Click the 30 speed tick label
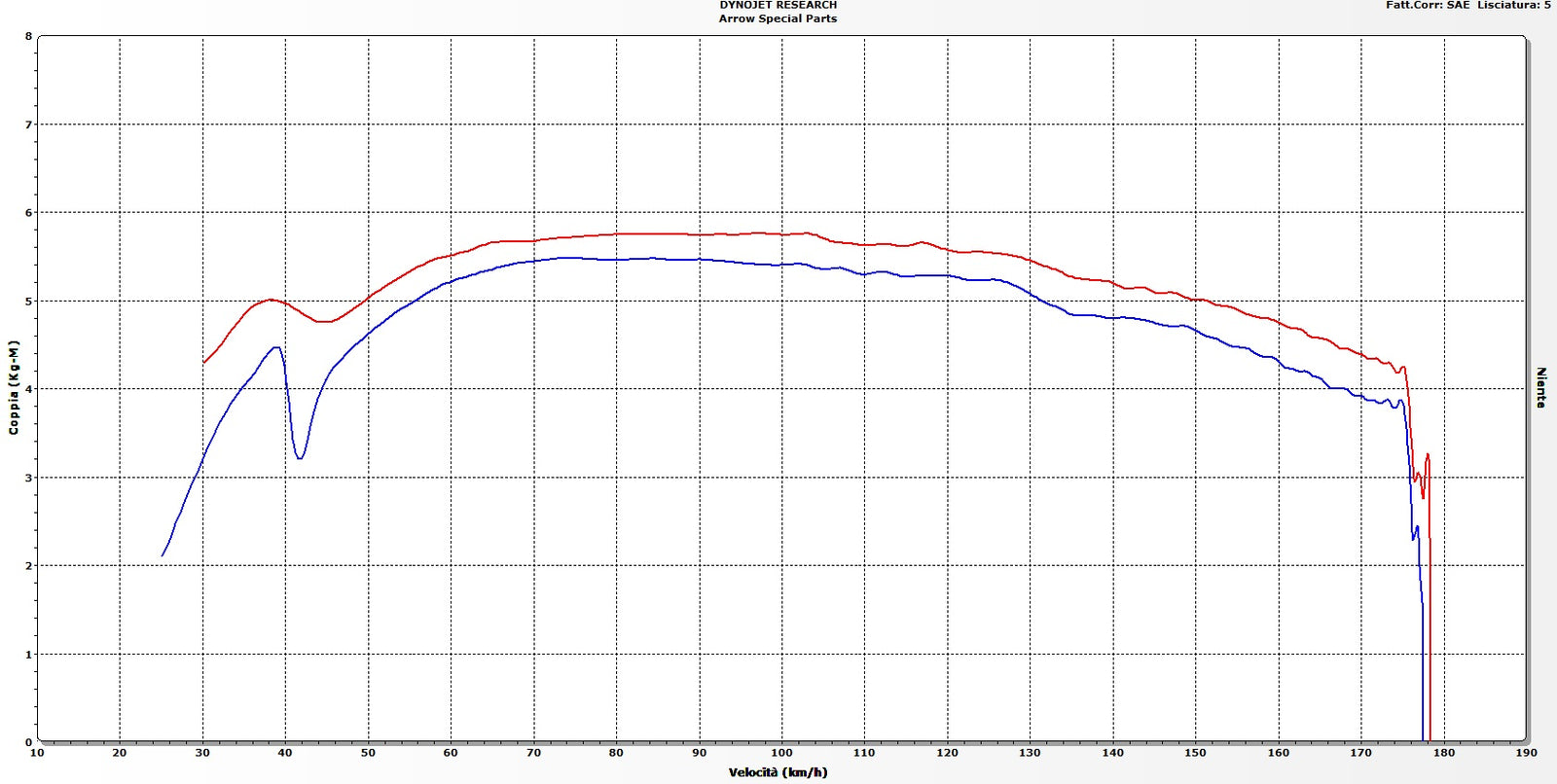This screenshot has height=784, width=1557. pos(202,753)
